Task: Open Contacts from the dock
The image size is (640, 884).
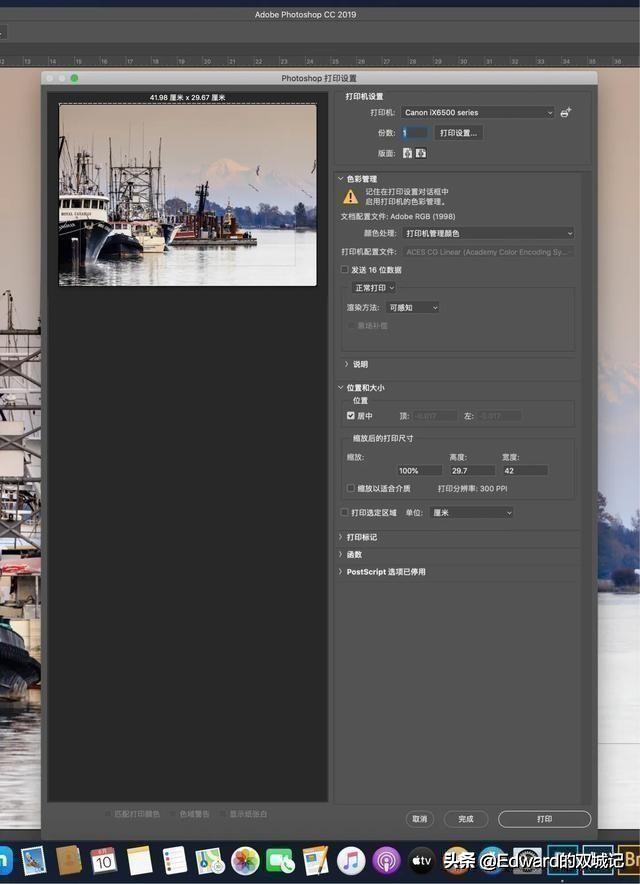Action: point(69,861)
